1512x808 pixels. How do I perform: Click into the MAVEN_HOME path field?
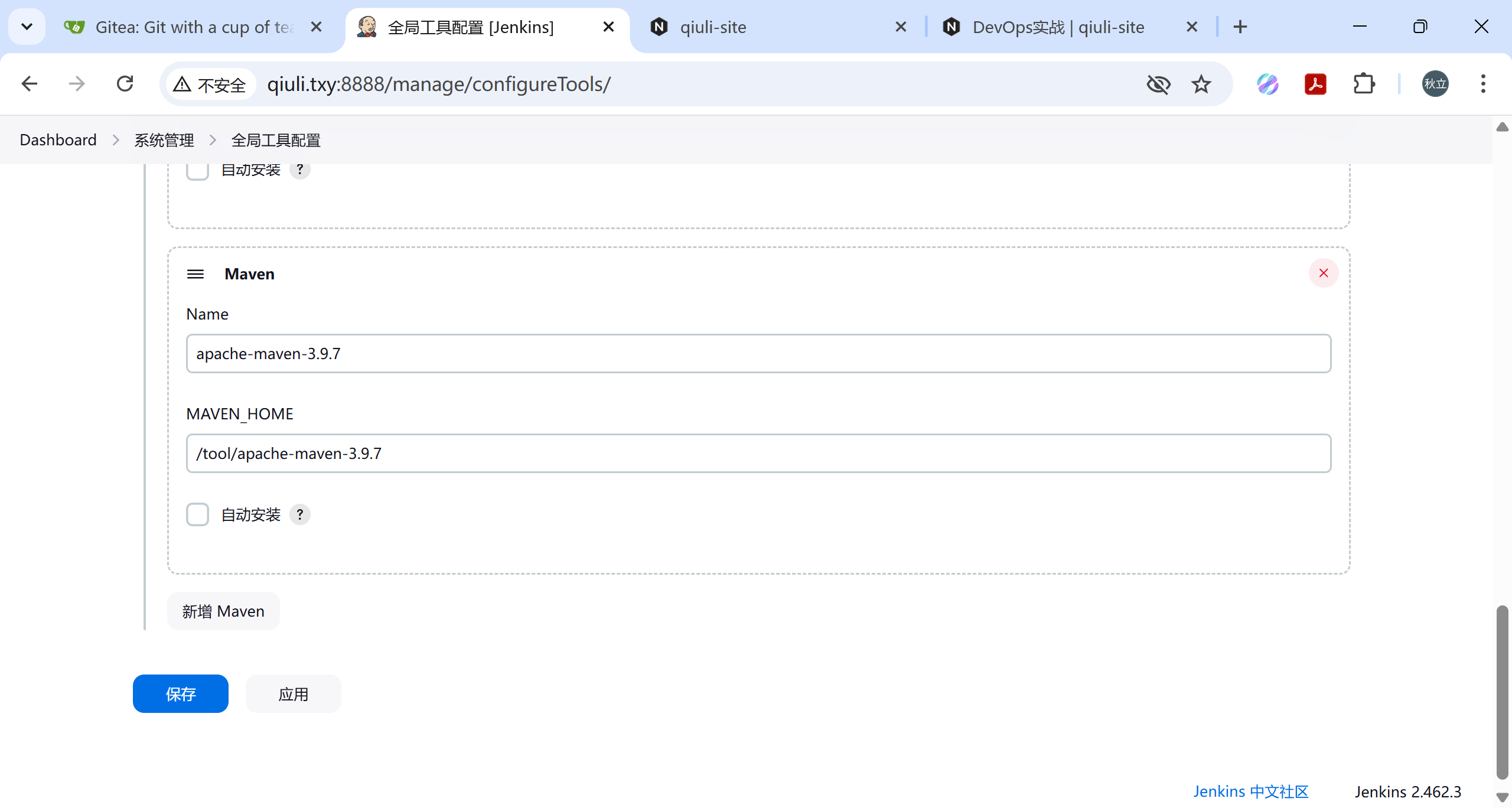pyautogui.click(x=758, y=453)
